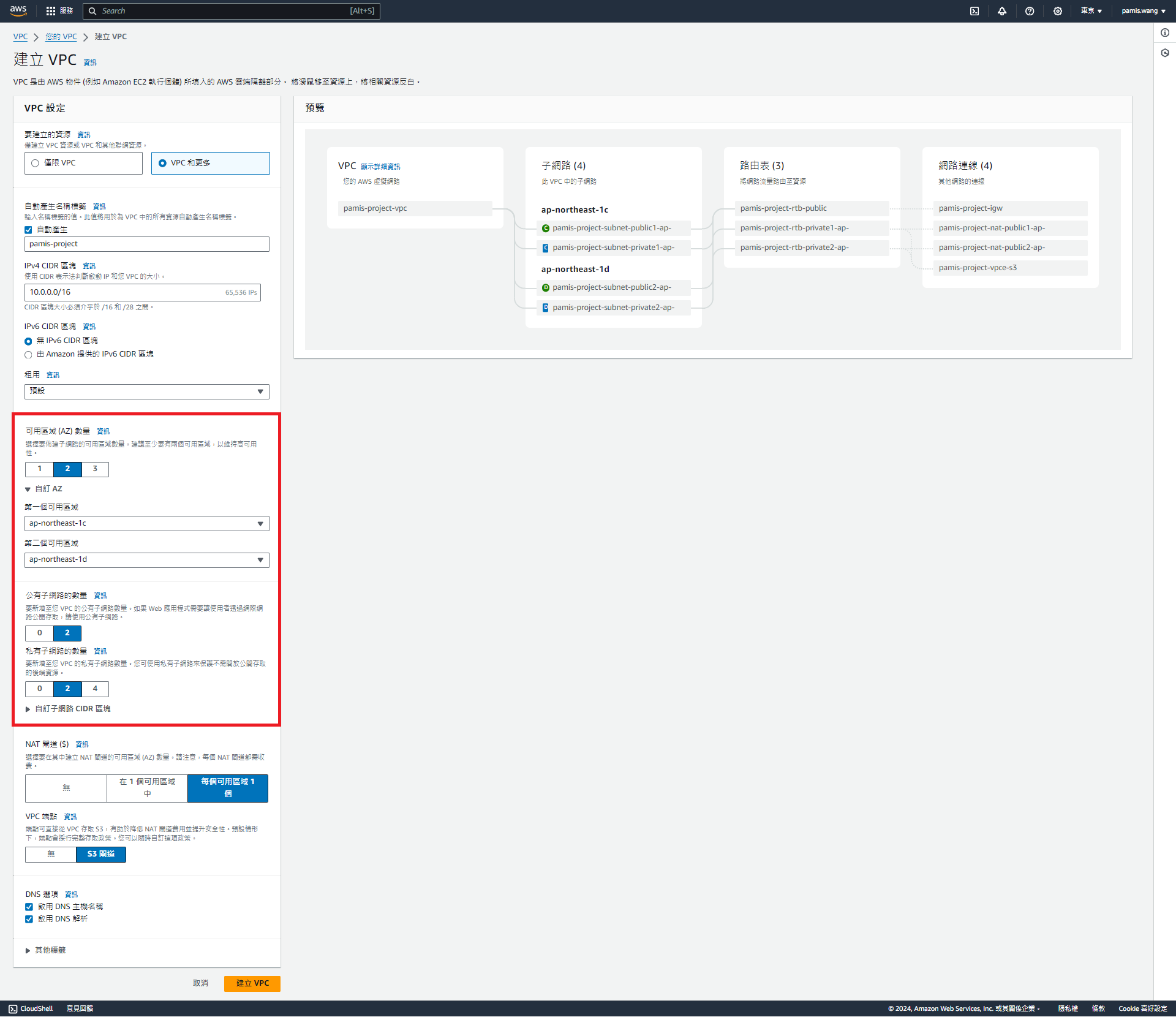Select pamis-project-vpc in preview
The height and width of the screenshot is (1017, 1176).
tap(415, 209)
